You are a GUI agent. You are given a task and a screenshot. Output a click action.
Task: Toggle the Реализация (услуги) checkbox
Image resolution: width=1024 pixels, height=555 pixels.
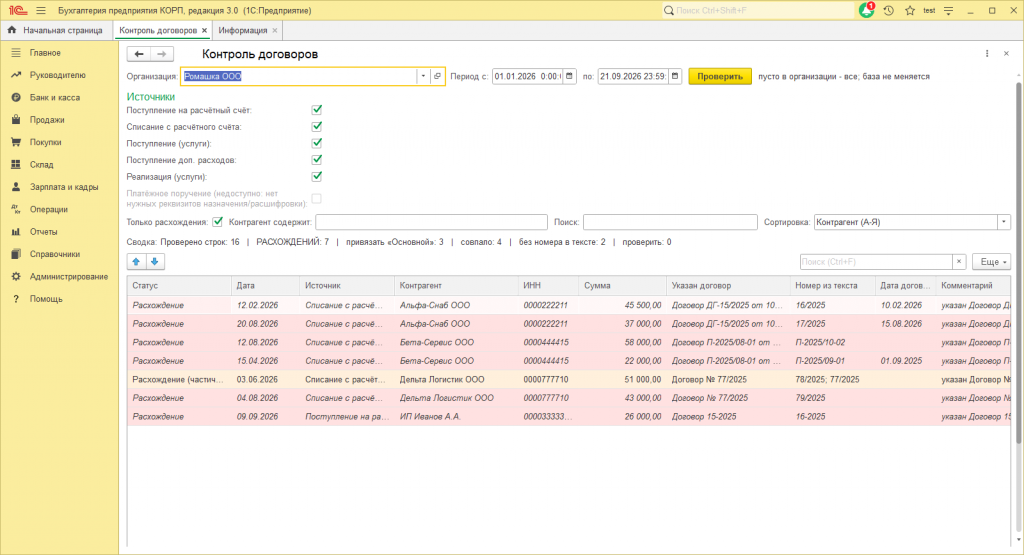click(317, 176)
